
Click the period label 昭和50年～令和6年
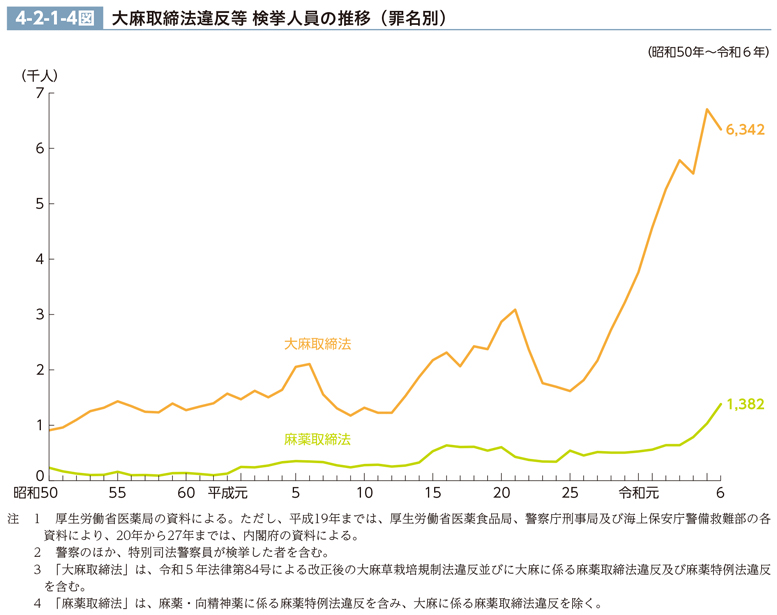708,51
